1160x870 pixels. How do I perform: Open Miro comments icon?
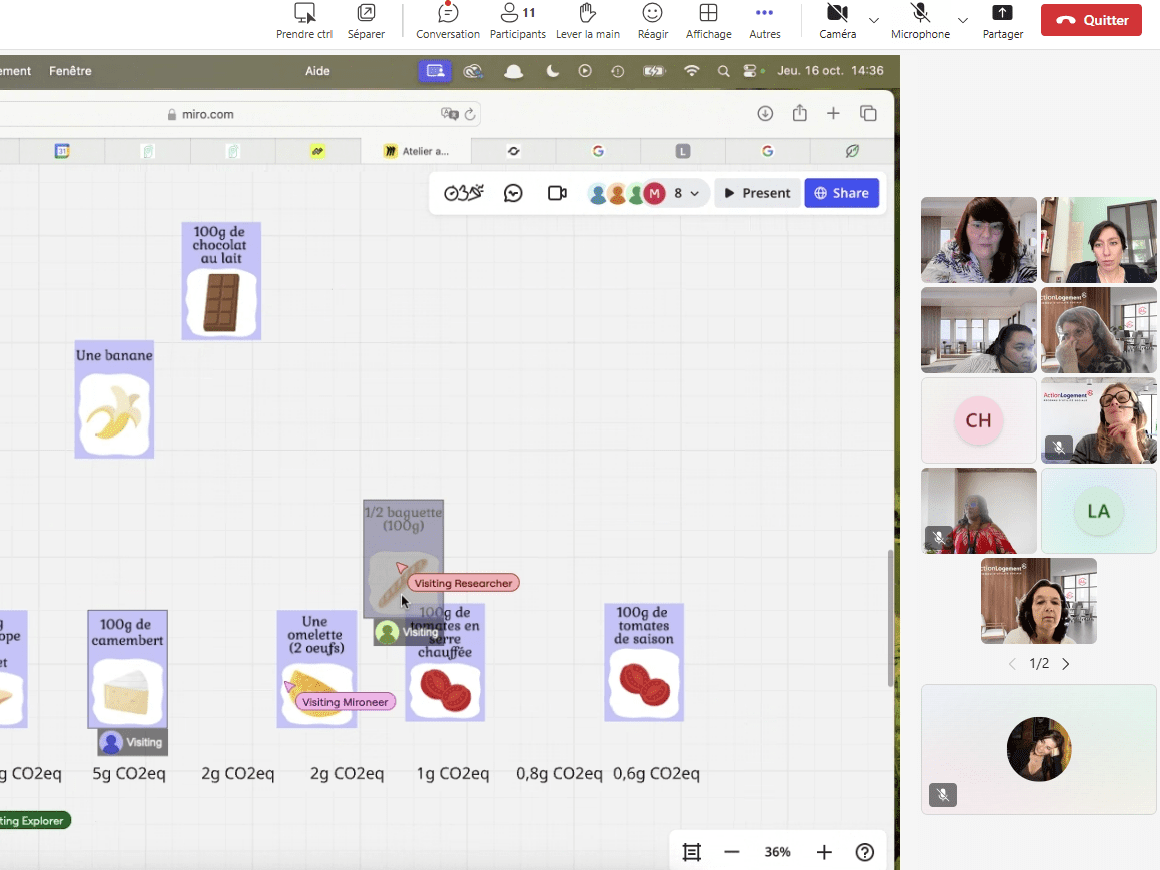(513, 193)
